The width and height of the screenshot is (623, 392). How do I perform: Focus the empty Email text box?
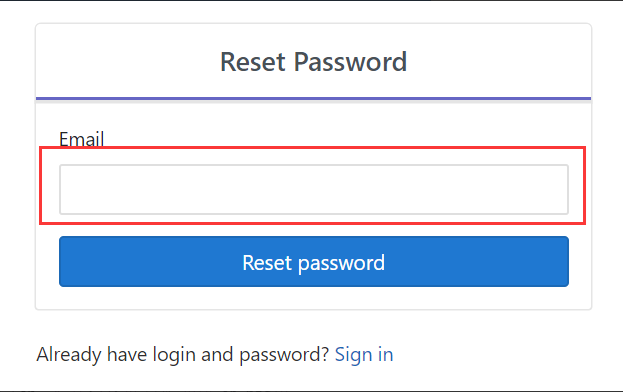pos(314,189)
